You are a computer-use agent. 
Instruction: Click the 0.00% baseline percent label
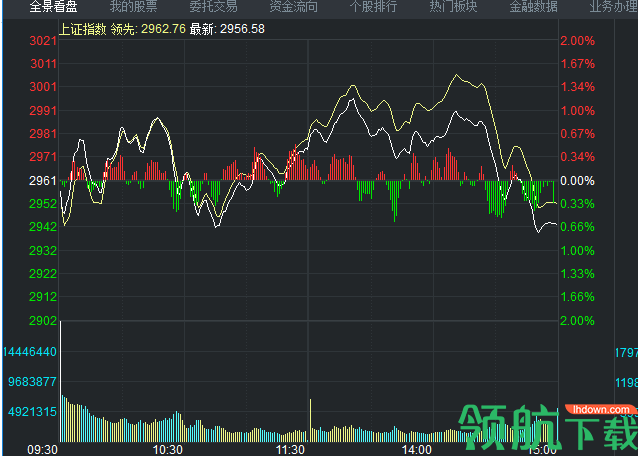[x=577, y=181]
